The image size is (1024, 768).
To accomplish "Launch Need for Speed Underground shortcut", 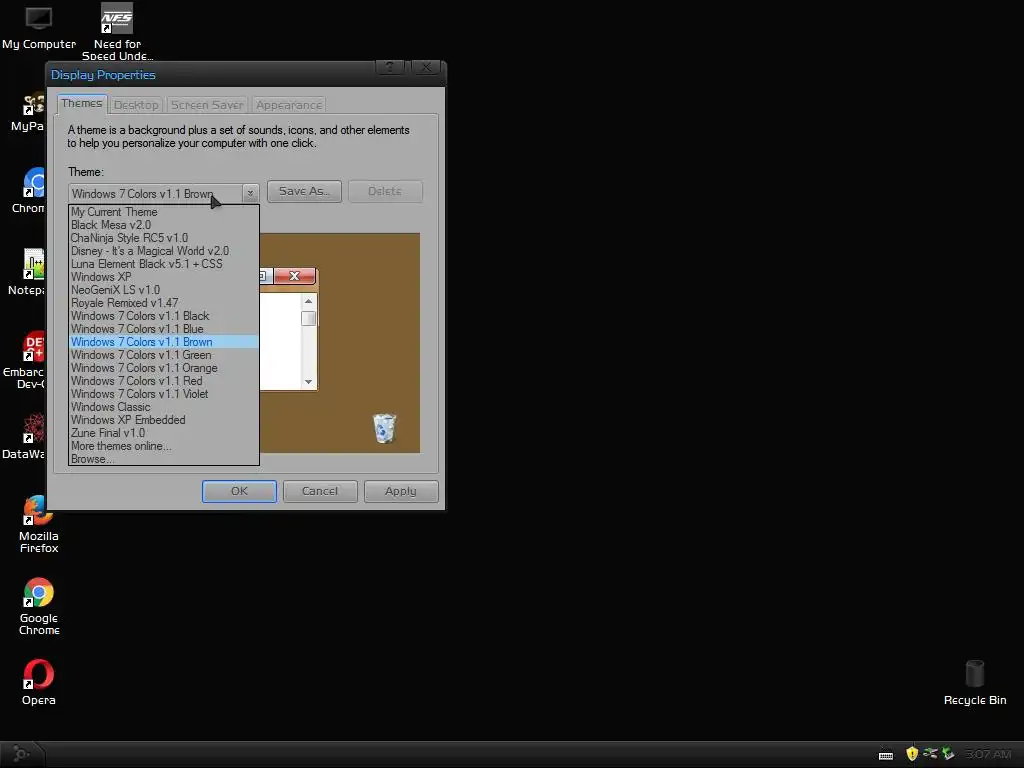I will coord(117,31).
